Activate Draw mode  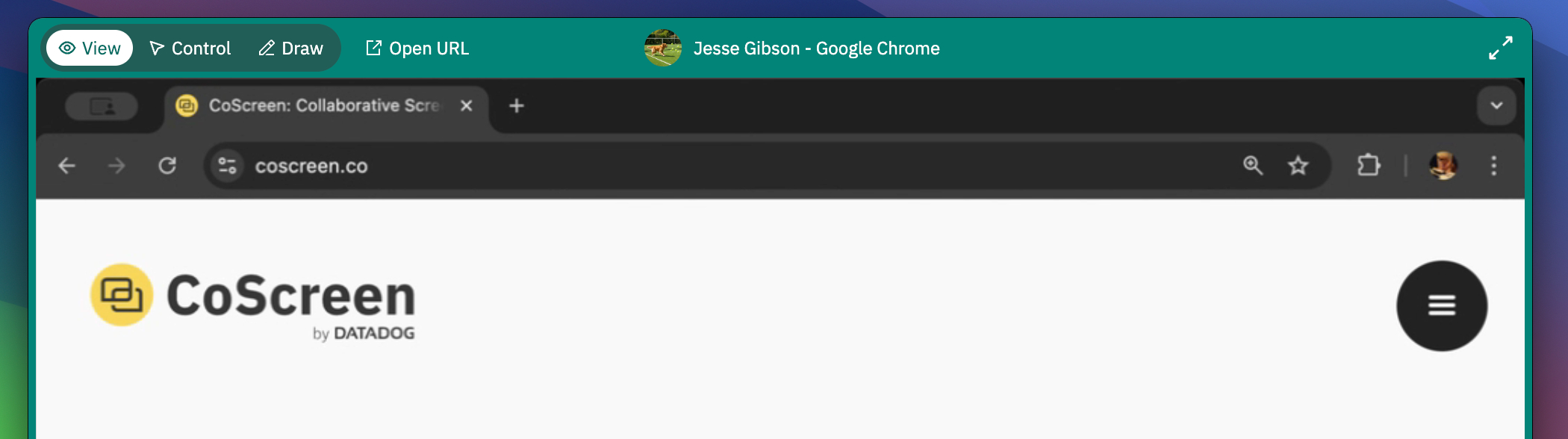(x=291, y=49)
